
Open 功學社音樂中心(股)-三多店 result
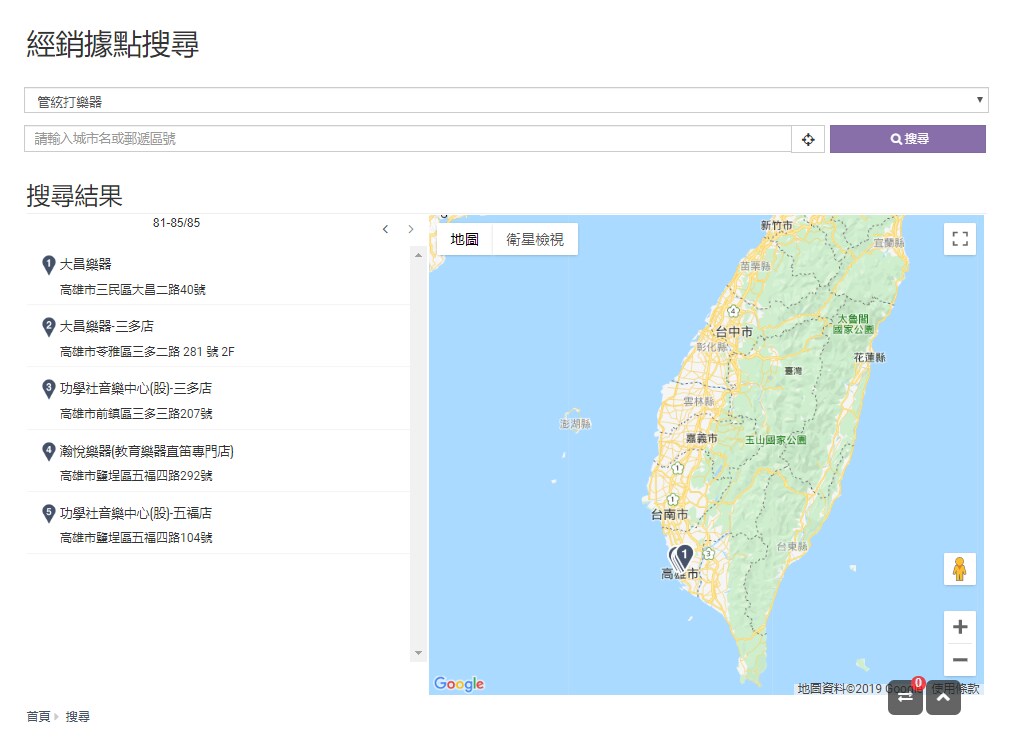coord(136,388)
